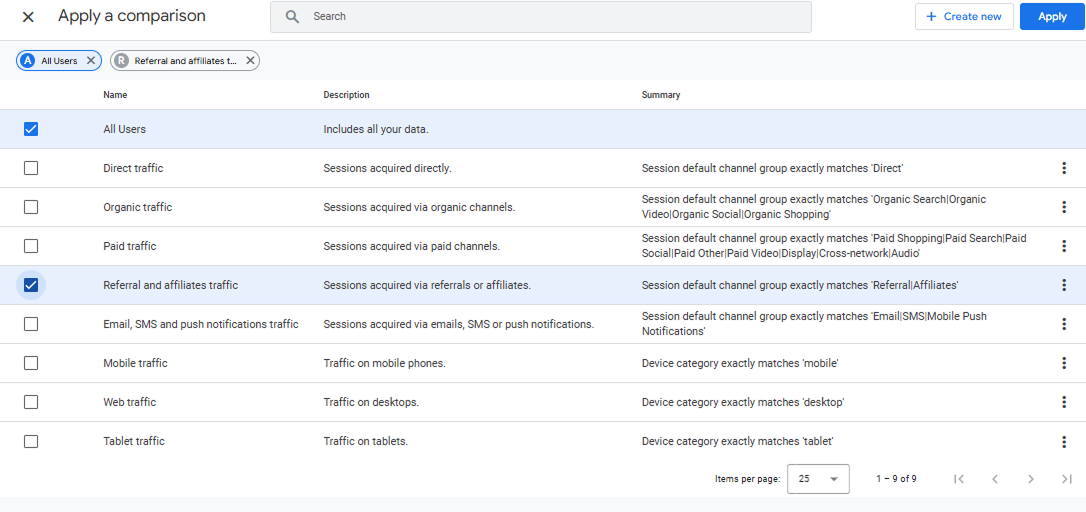Uncheck the All Users checkbox

tap(31, 129)
